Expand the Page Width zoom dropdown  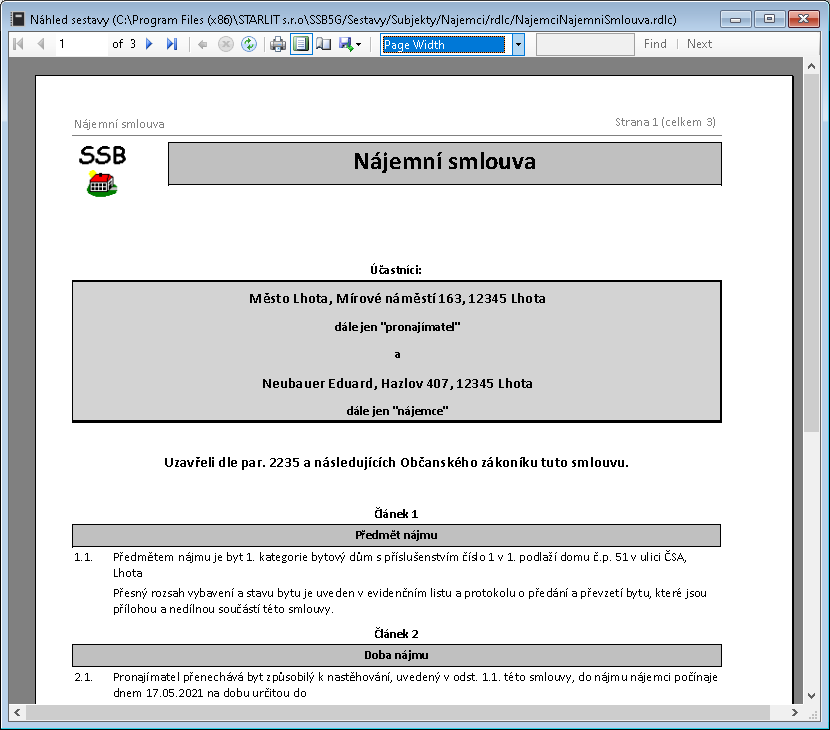[518, 44]
